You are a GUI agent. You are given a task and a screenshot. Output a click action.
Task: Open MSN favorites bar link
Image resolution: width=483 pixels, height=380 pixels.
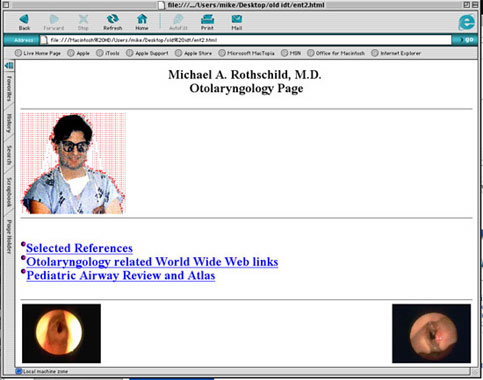click(291, 53)
